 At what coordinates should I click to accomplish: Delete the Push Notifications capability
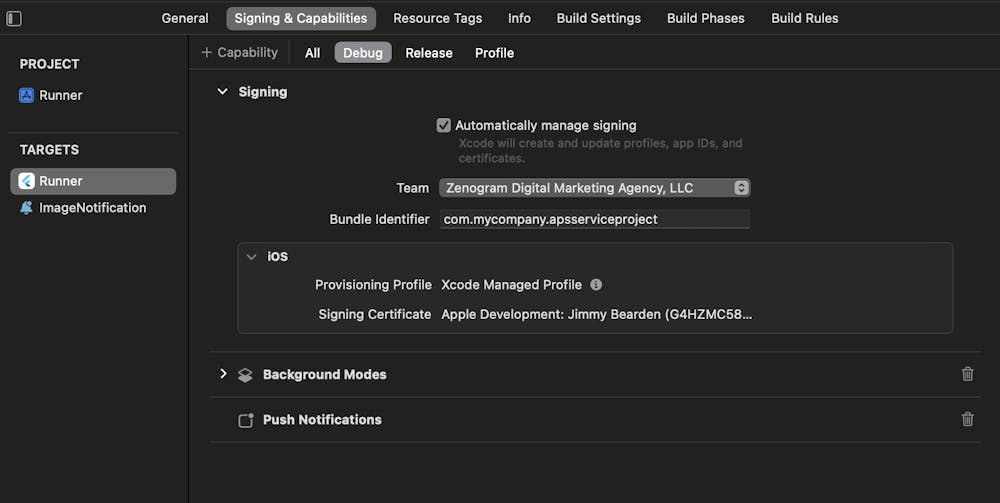[967, 420]
